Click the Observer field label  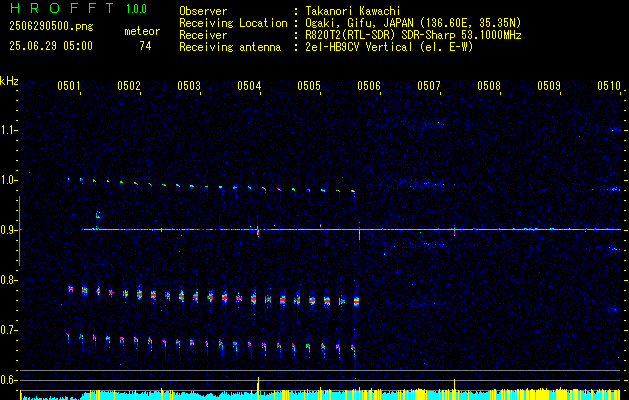[x=203, y=11]
